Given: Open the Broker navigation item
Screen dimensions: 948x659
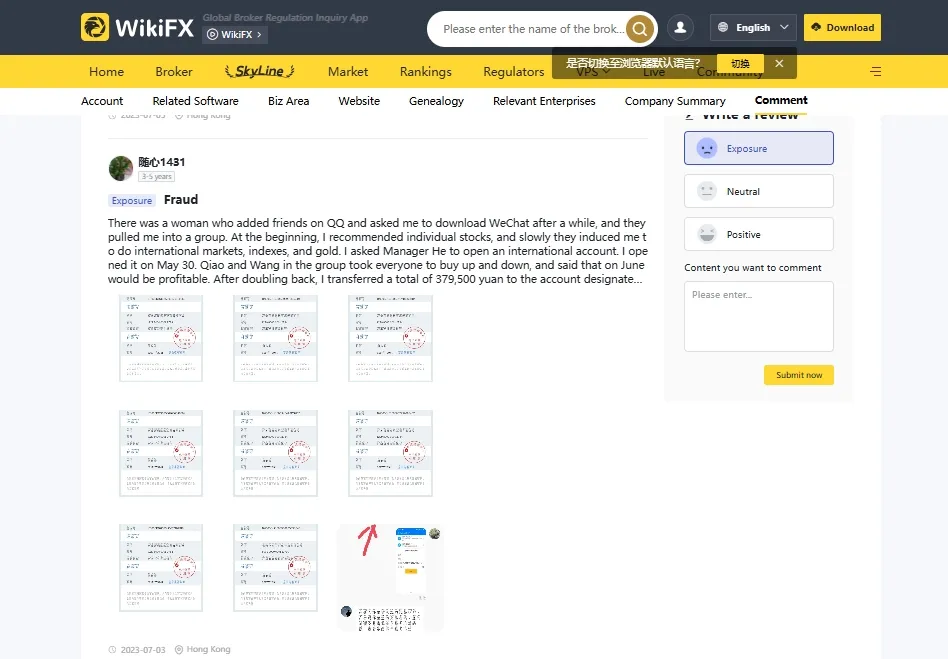Looking at the screenshot, I should tap(174, 71).
